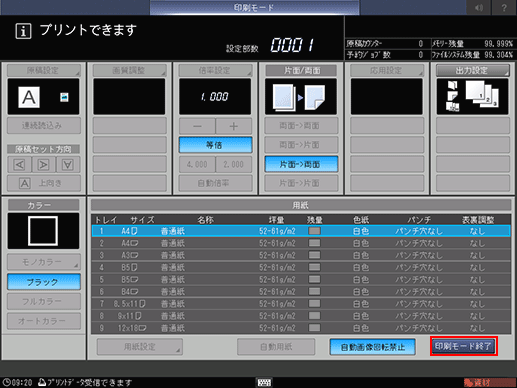This screenshot has width=517, height=388.
Task: Select tray 3 A3 paper row
Action: click(x=301, y=255)
